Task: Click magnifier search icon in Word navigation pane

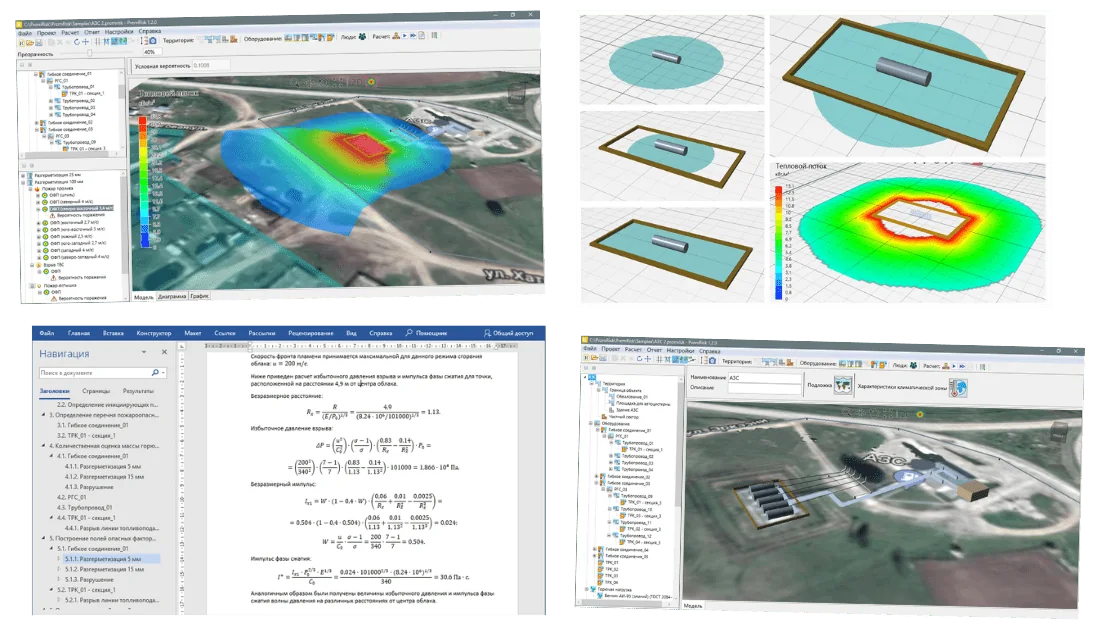Action: point(155,373)
